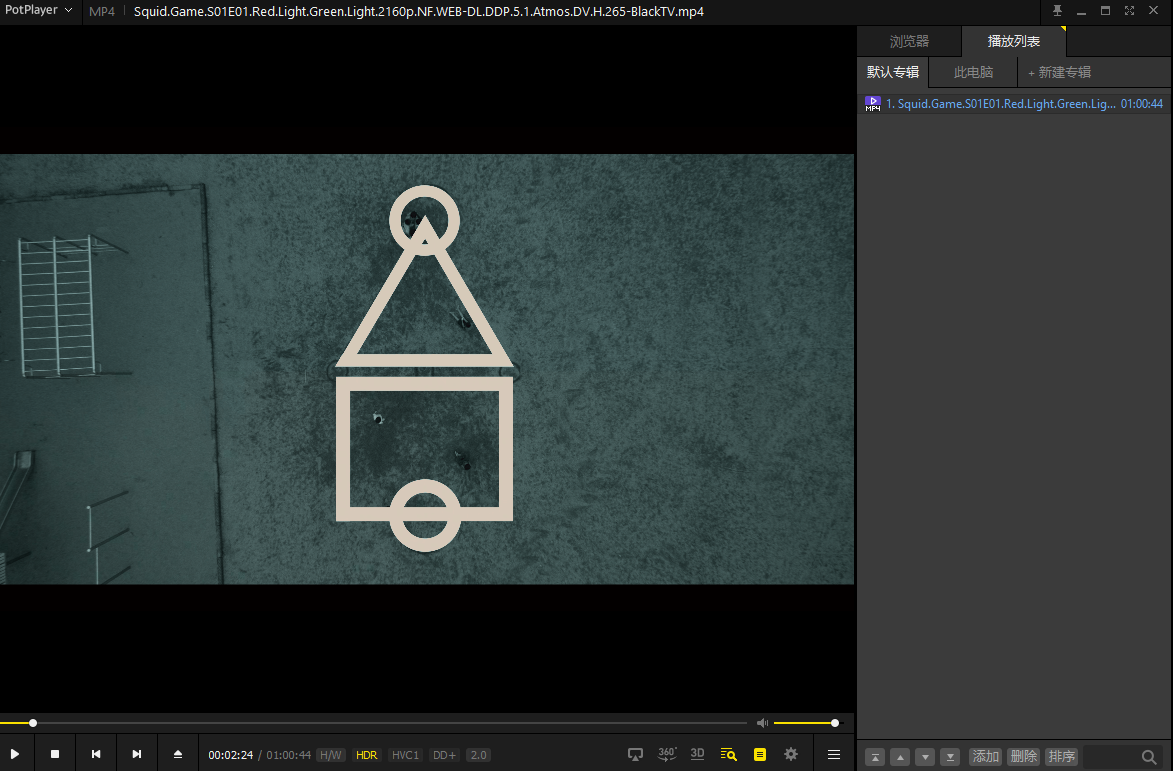Click the current time 00:02:24
The image size is (1173, 771).
230,755
